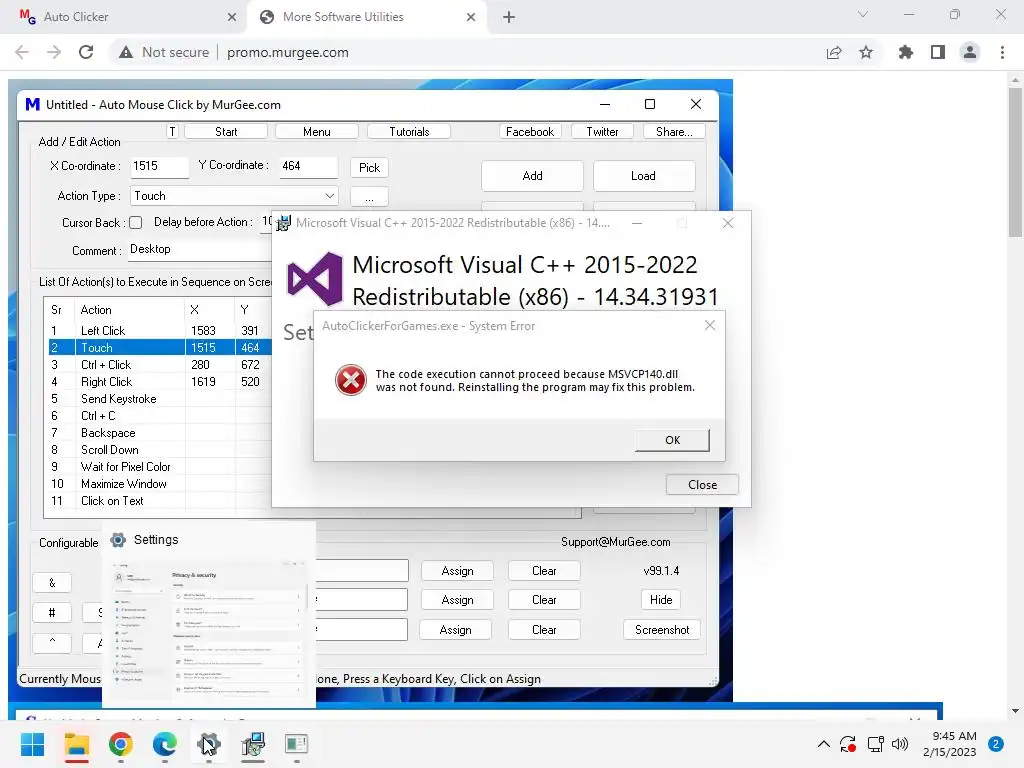Image resolution: width=1024 pixels, height=768 pixels.
Task: Switch to the Auto Clicker tab
Action: point(124,17)
